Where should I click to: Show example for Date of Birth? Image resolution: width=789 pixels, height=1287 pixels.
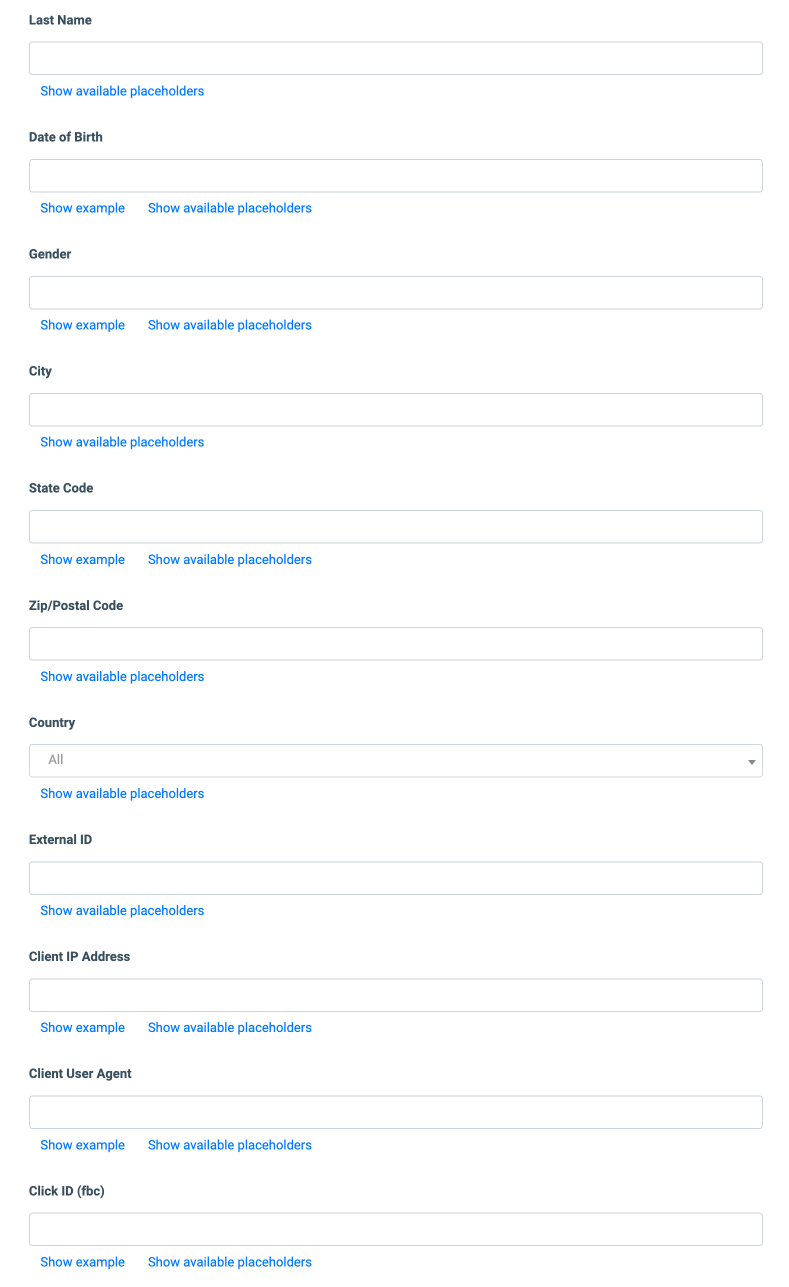tap(82, 208)
